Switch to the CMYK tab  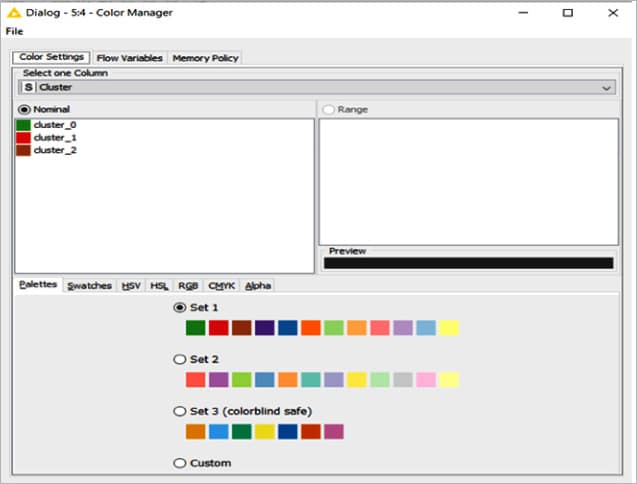221,286
